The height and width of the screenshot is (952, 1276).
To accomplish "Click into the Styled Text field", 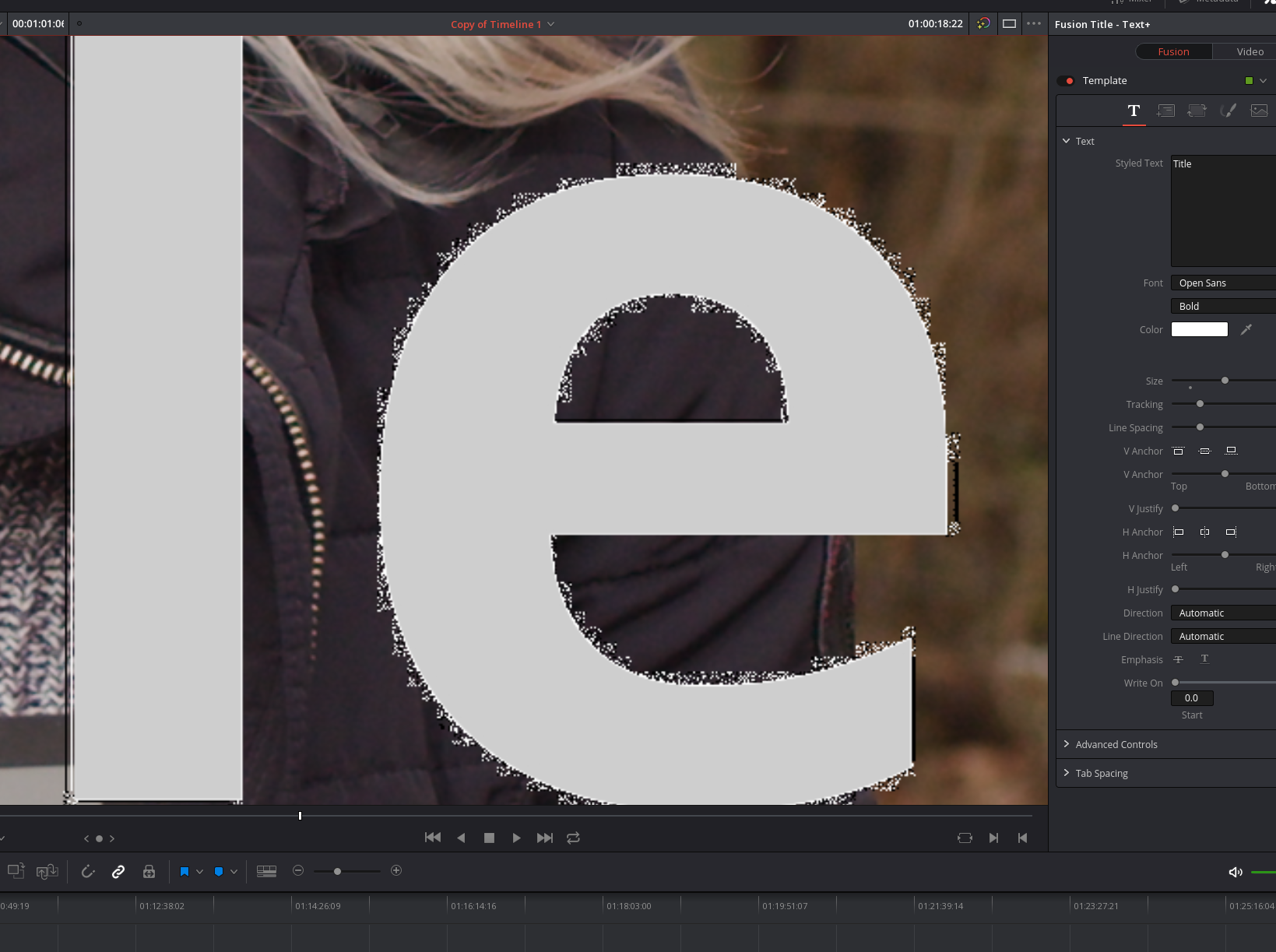I will point(1223,211).
